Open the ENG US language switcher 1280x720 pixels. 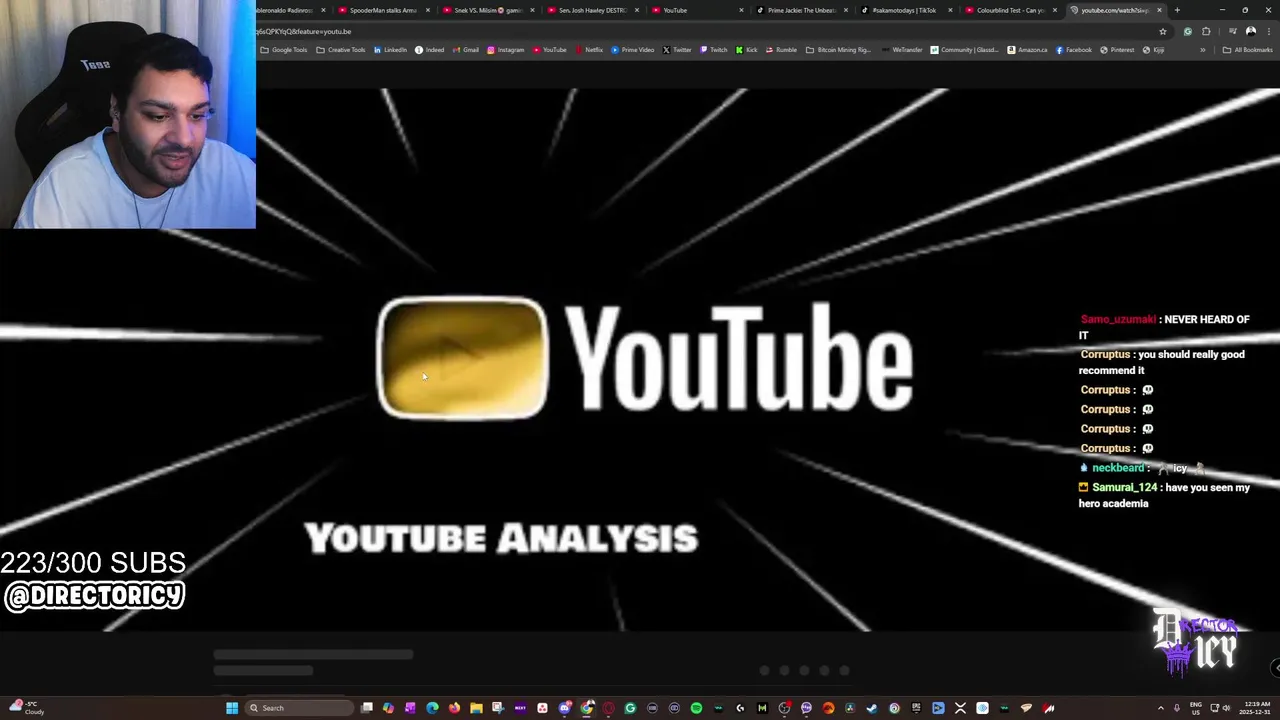[1196, 708]
